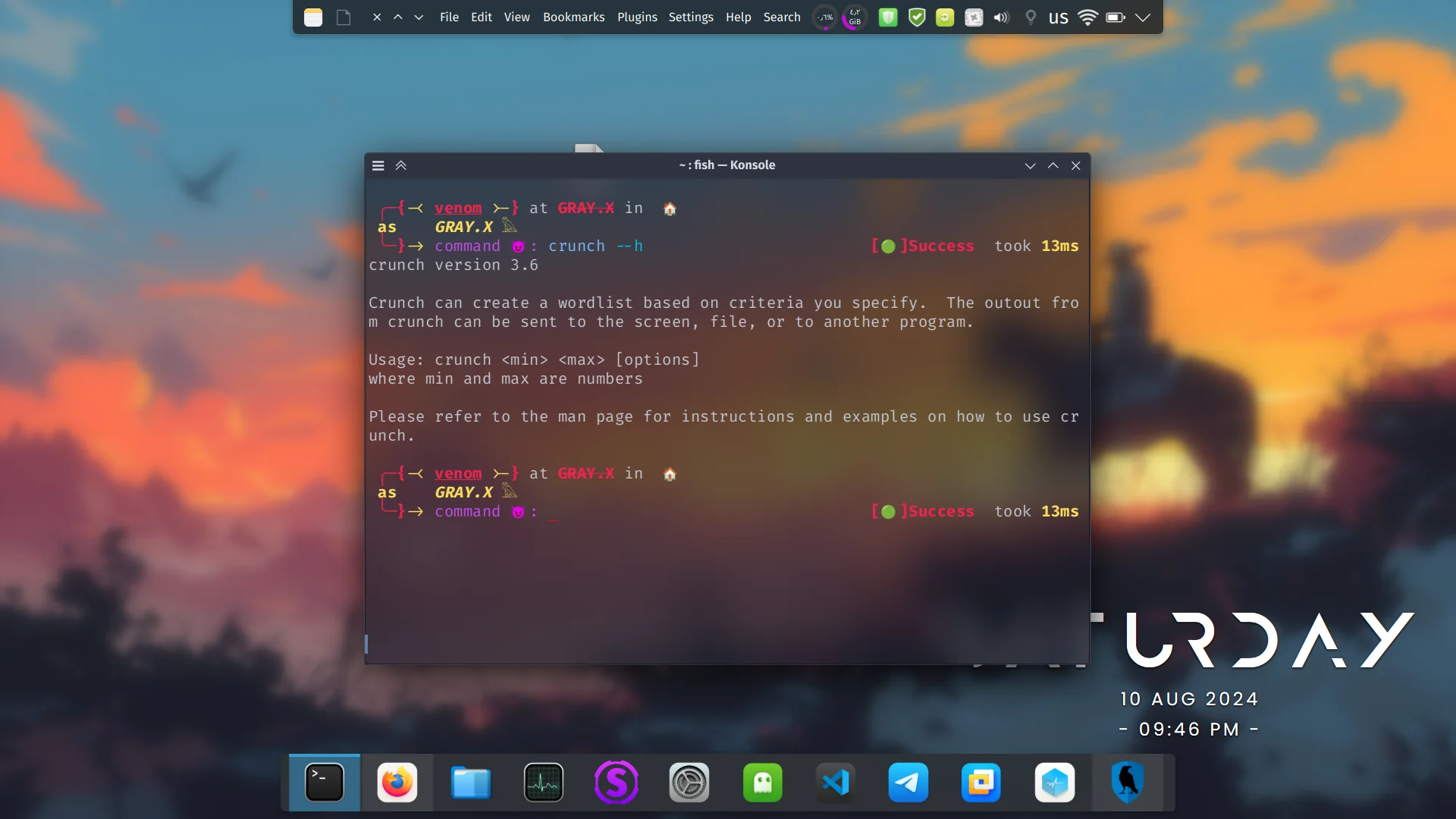Open the white square clipboard tray icon
Viewport: 1456px width, 819px height.
[x=974, y=17]
